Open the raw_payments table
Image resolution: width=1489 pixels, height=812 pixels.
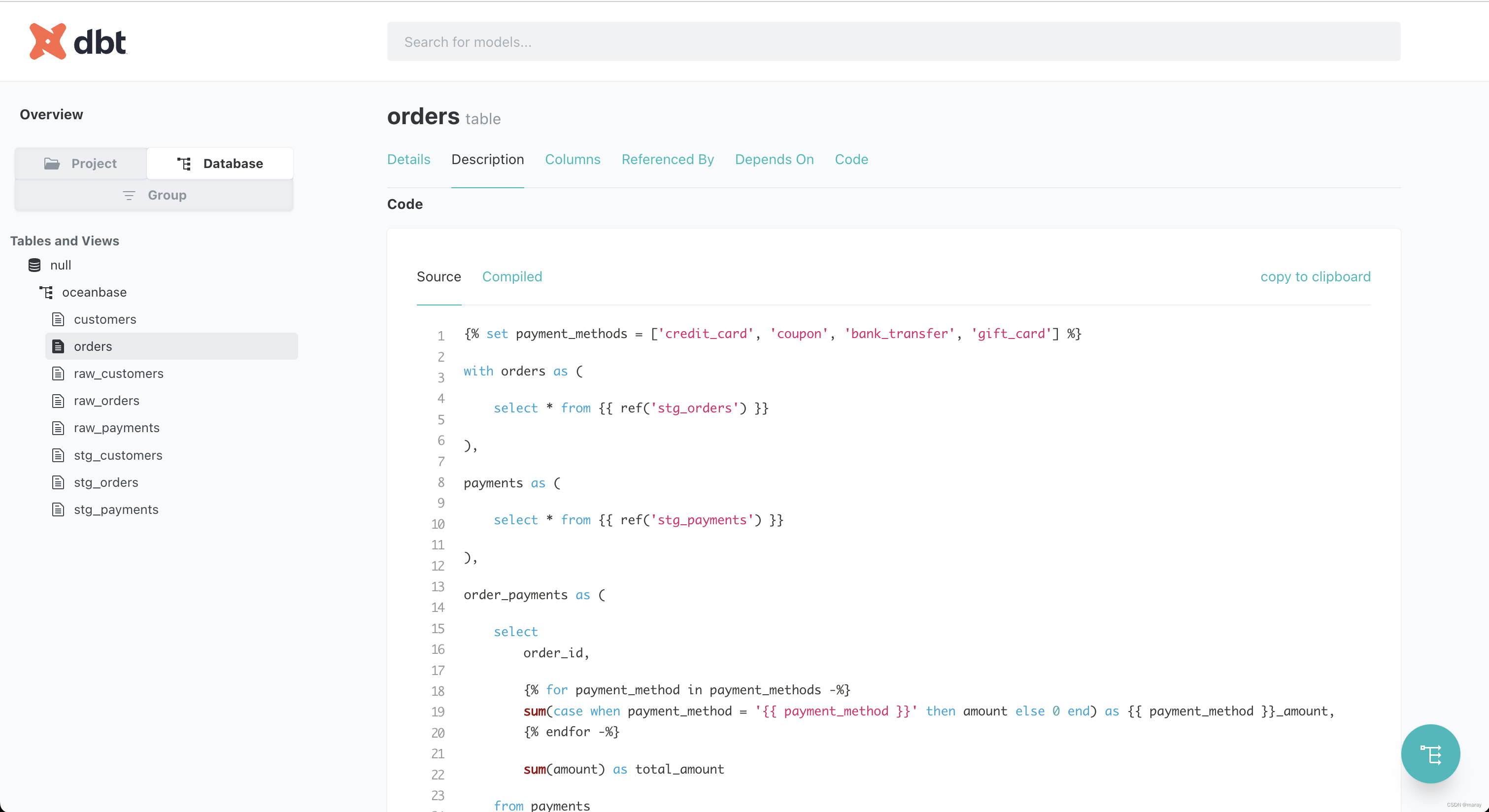point(117,428)
